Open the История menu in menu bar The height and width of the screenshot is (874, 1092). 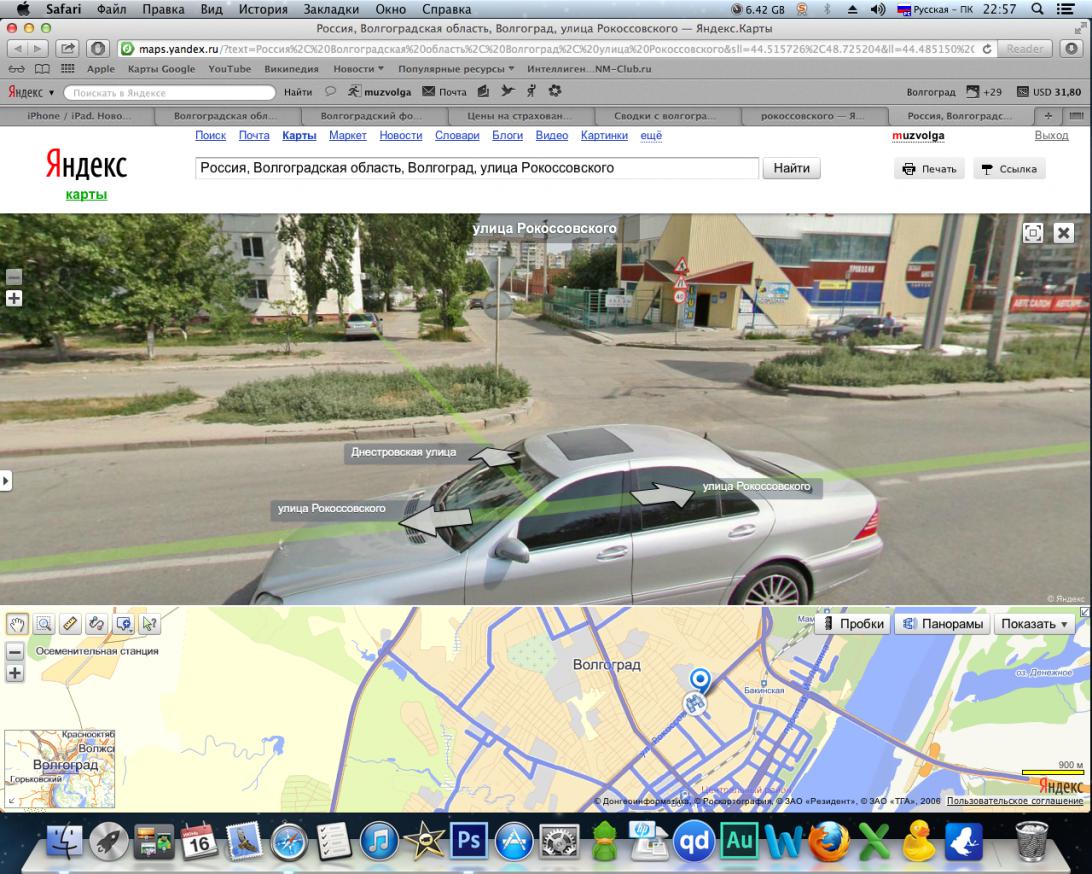point(262,9)
